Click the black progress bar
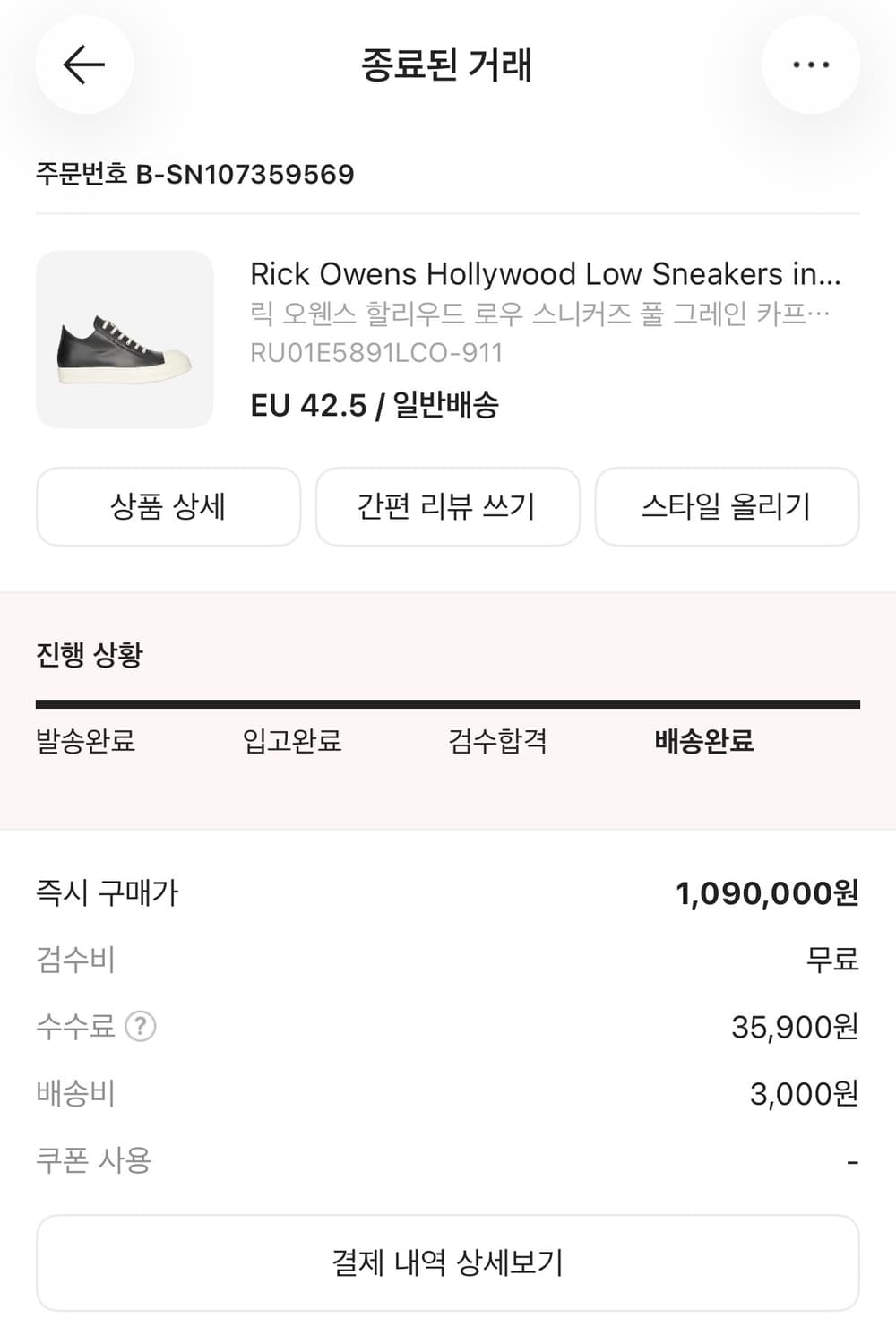The image size is (896, 1344). coord(447,704)
